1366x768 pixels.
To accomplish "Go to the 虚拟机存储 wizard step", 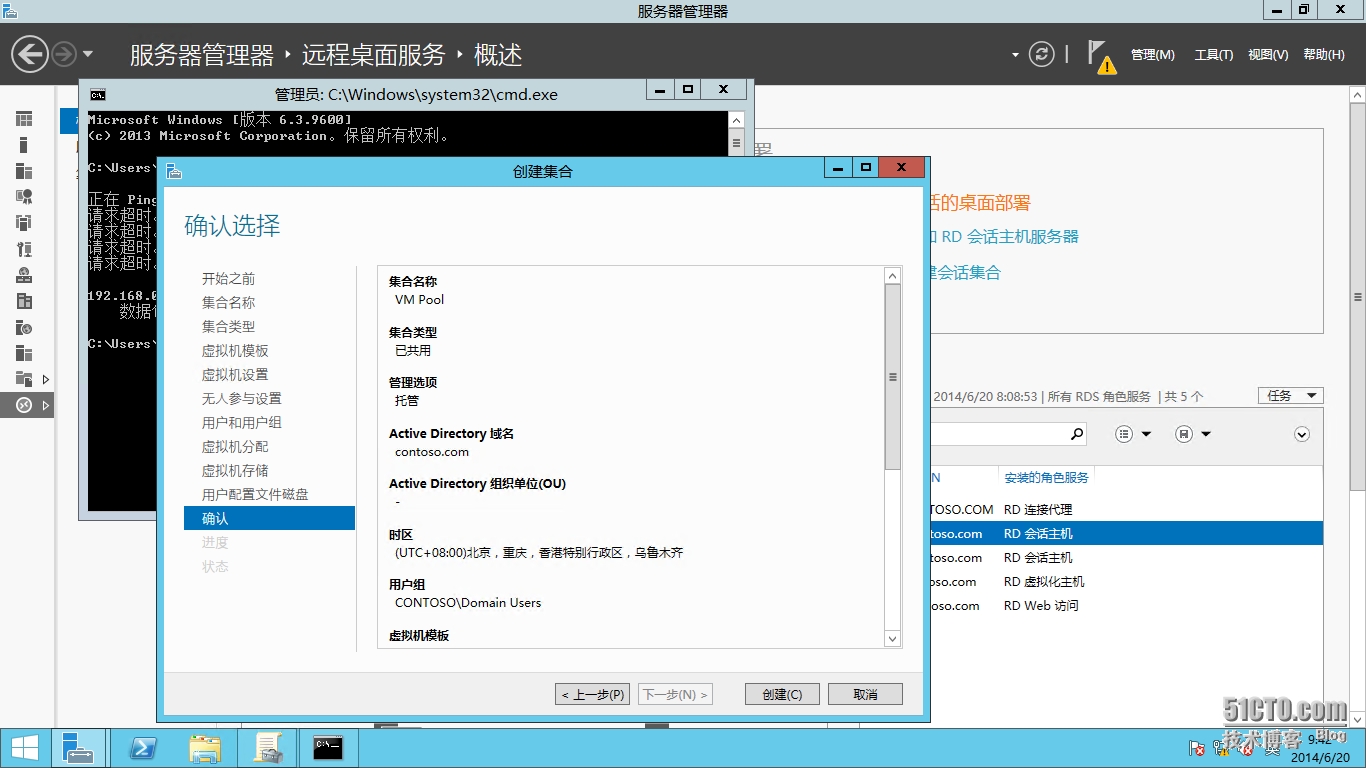I will point(235,471).
